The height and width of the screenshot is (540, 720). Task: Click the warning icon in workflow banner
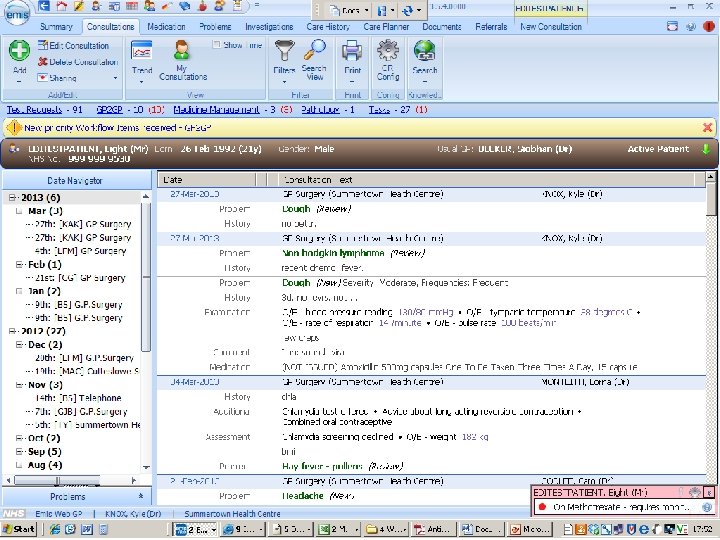coord(14,128)
